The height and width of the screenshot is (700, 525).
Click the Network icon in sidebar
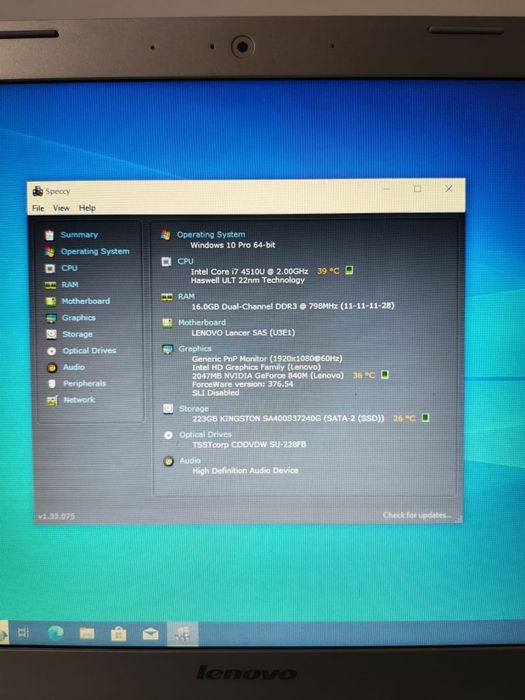point(52,400)
